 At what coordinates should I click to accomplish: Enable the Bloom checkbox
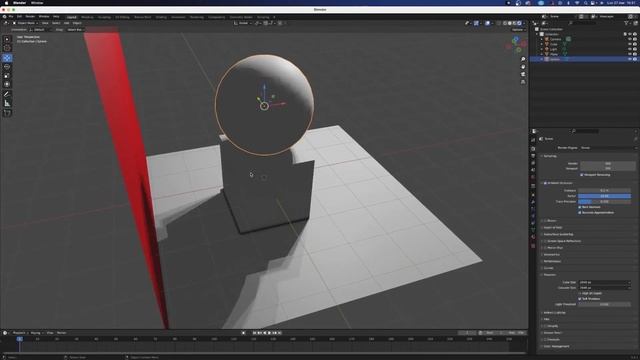(x=545, y=220)
